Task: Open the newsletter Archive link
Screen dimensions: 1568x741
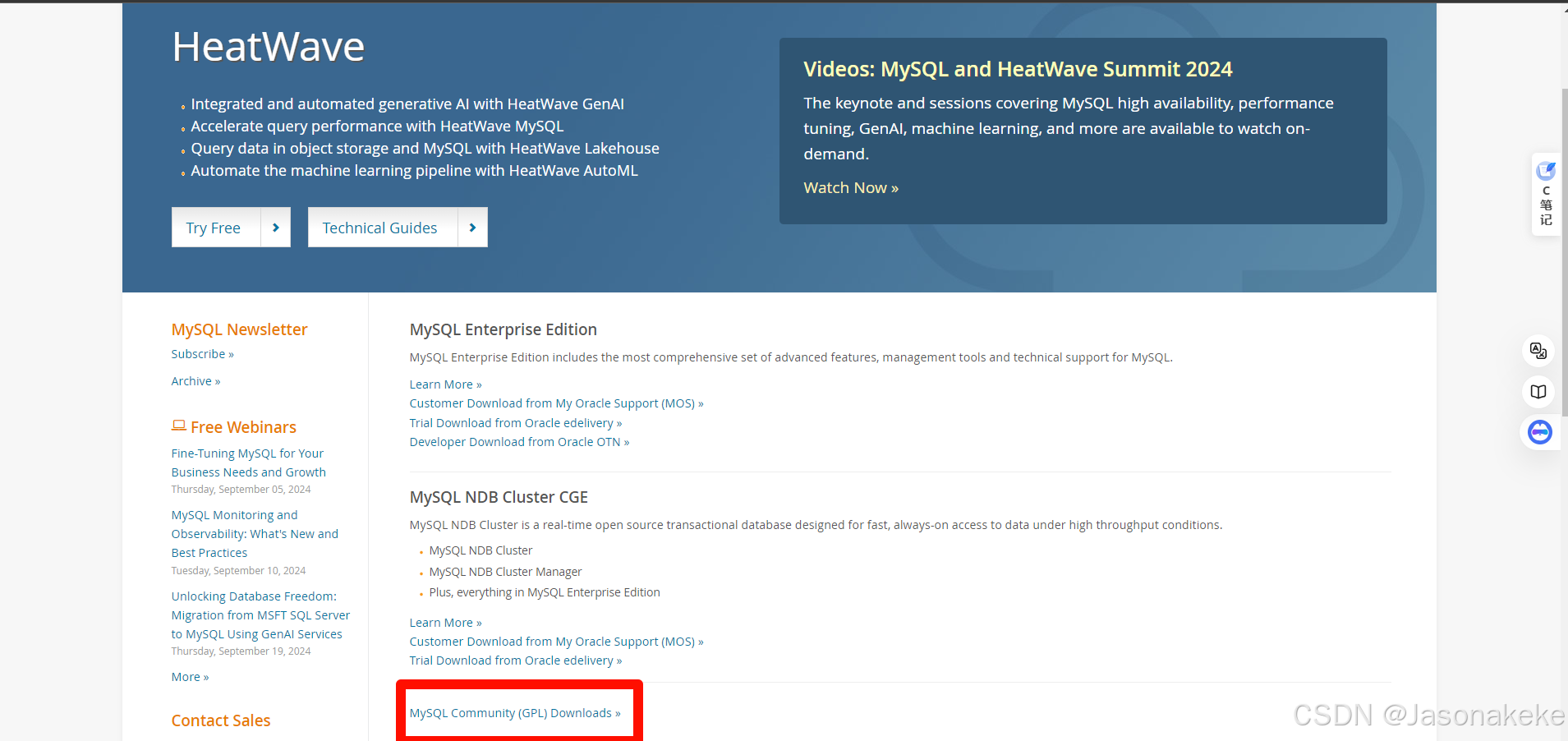Action: tap(195, 381)
